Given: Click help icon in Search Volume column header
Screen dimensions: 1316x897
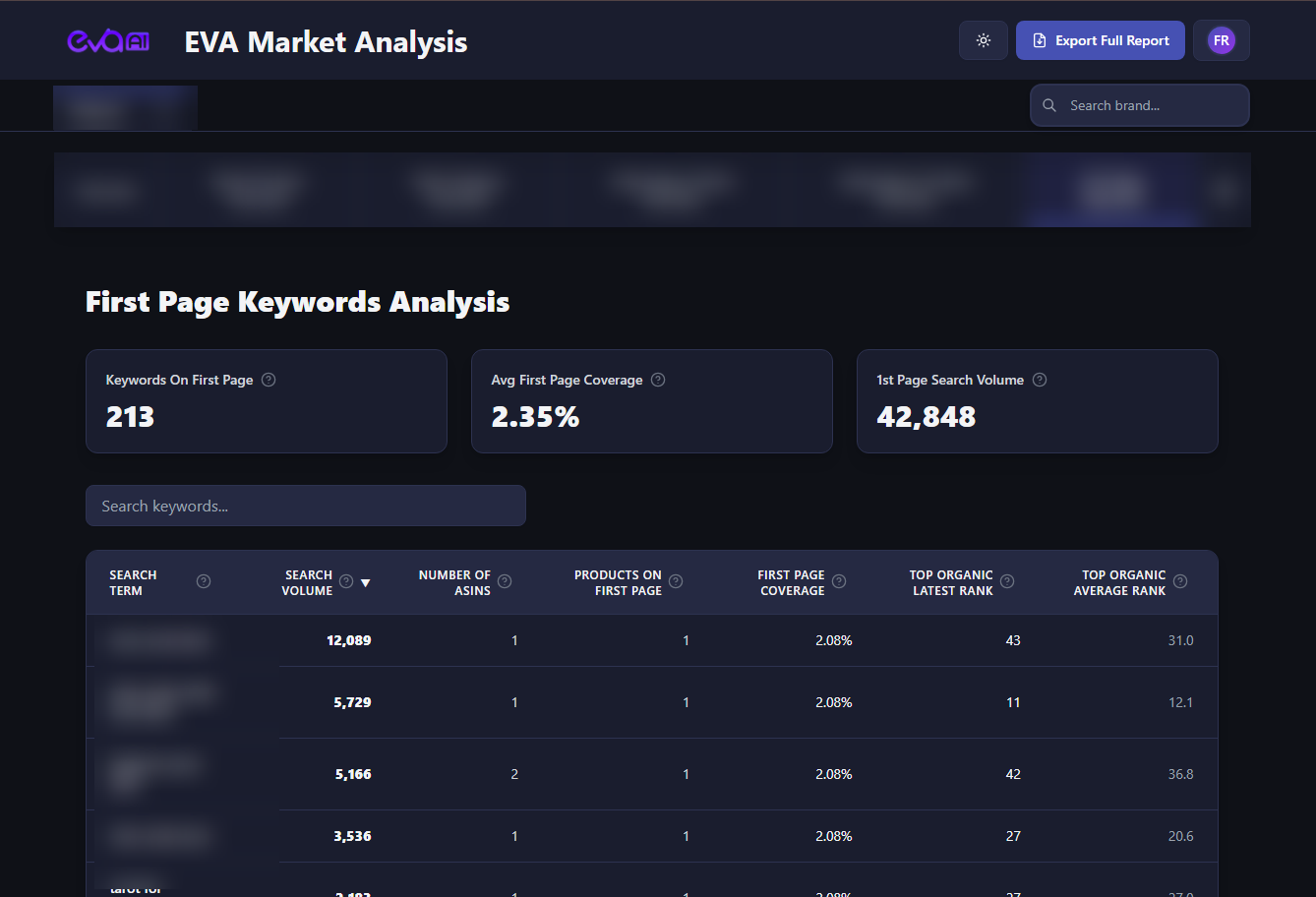Looking at the screenshot, I should [x=346, y=581].
